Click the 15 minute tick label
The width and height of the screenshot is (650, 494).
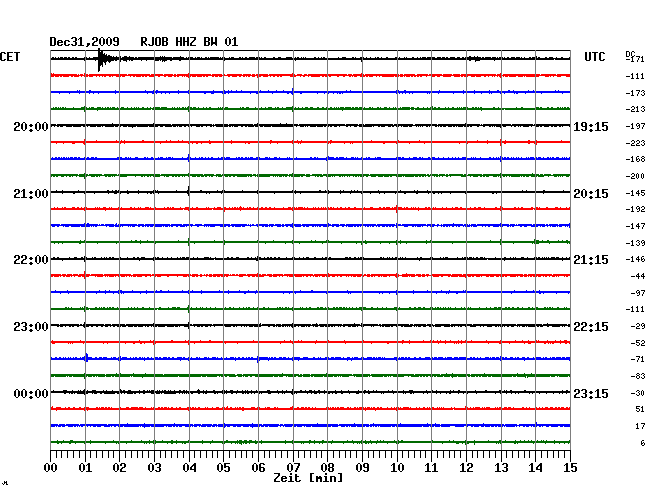[x=570, y=467]
